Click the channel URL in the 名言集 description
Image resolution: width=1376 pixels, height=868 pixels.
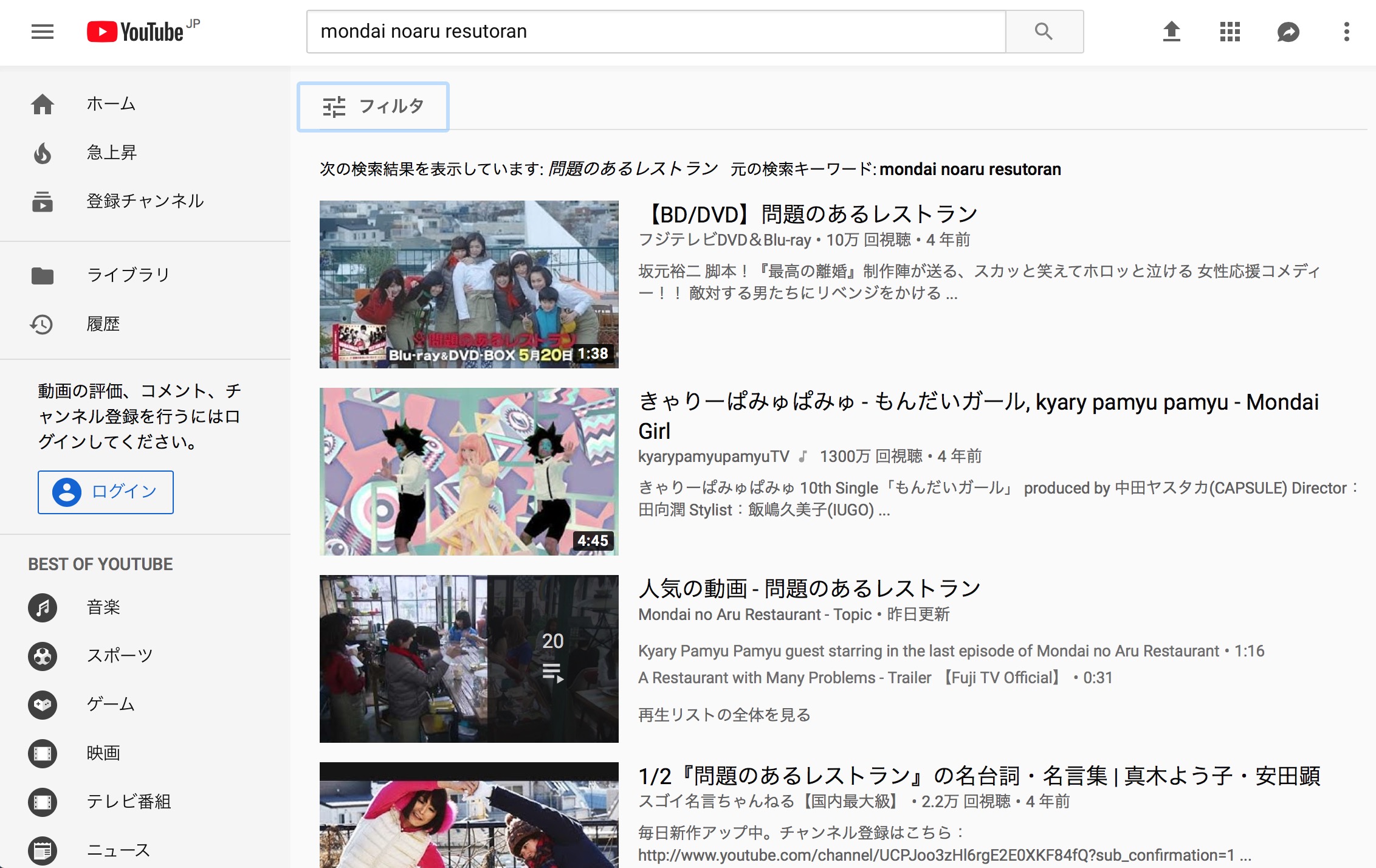click(937, 855)
